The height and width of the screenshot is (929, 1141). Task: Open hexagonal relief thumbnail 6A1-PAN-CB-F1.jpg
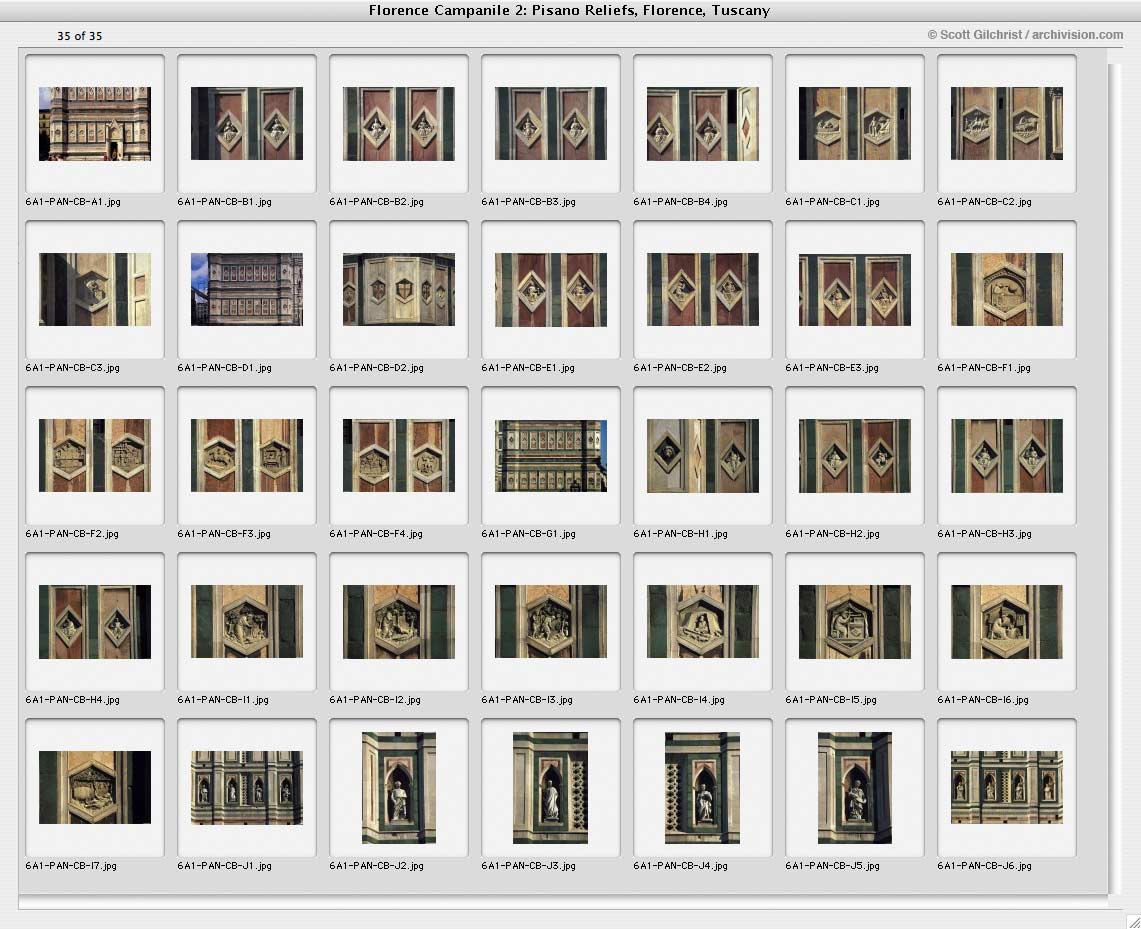pyautogui.click(x=1007, y=290)
